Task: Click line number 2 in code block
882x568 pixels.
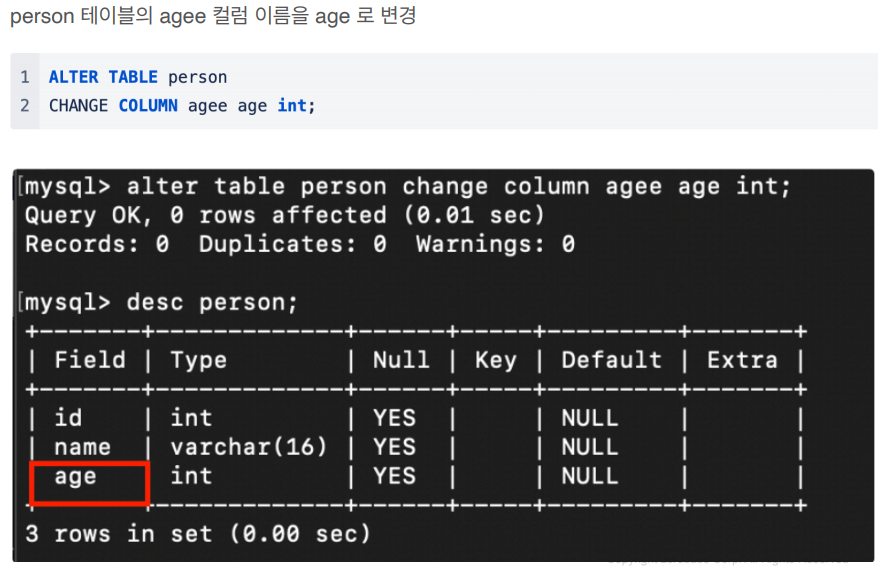Action: 25,106
